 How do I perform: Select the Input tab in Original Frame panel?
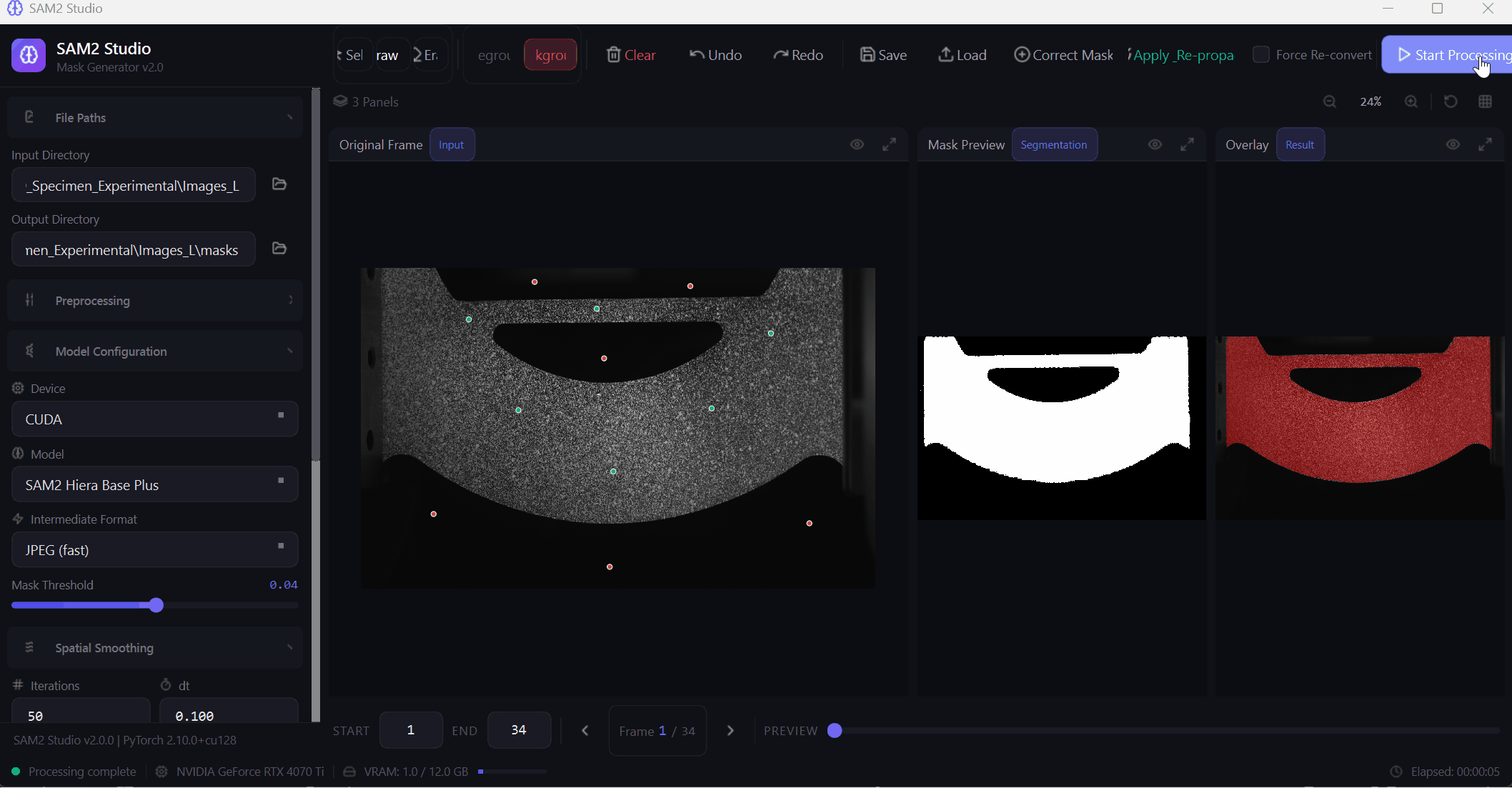452,144
